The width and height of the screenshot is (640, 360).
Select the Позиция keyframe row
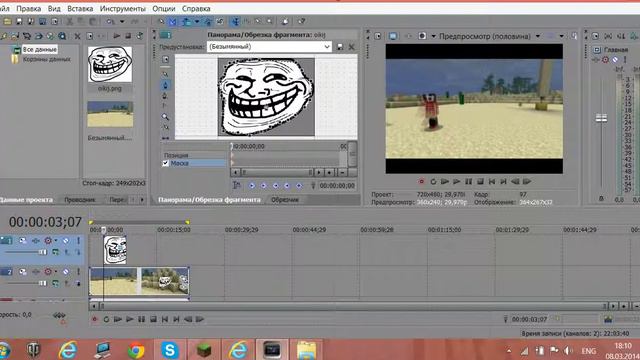(x=193, y=155)
